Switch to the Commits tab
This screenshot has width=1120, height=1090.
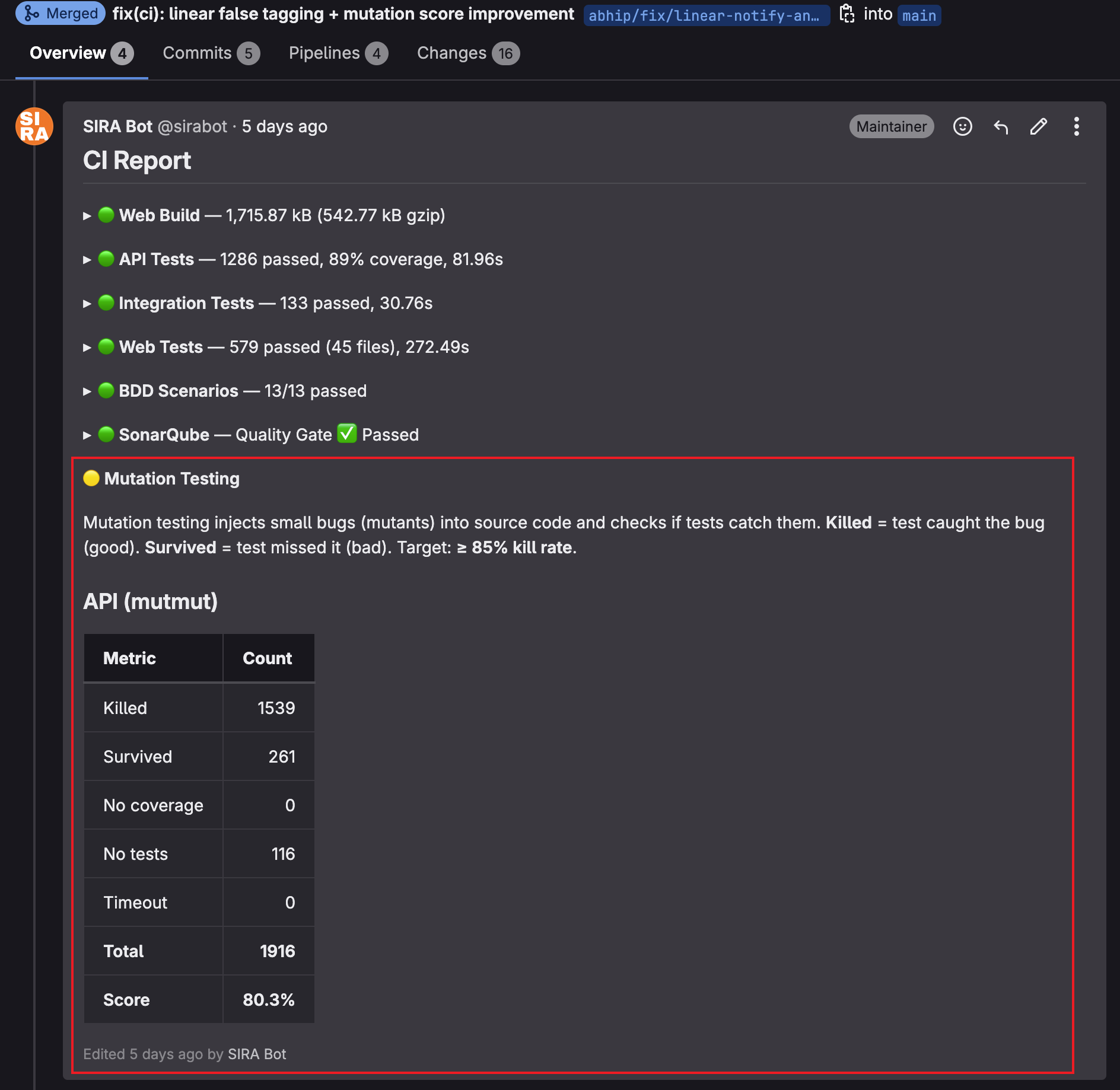(211, 53)
